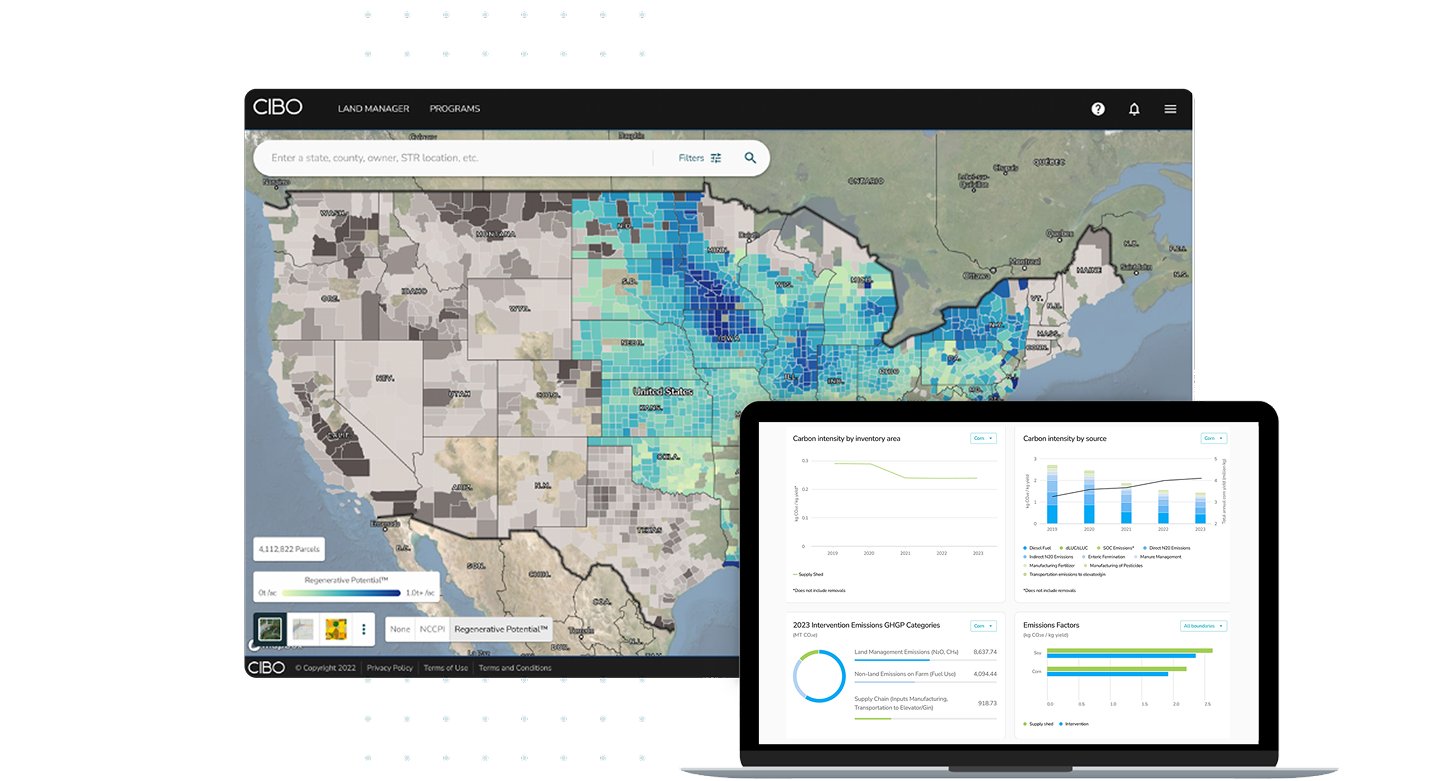The height and width of the screenshot is (781, 1439).
Task: Select the light street basemap thumbnail
Action: point(303,629)
